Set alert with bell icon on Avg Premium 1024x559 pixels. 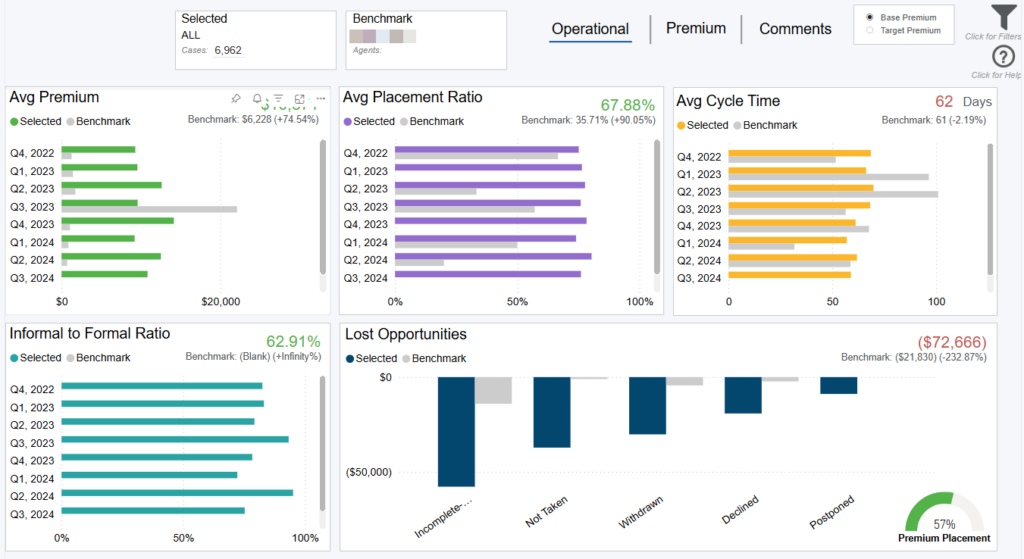pyautogui.click(x=257, y=99)
